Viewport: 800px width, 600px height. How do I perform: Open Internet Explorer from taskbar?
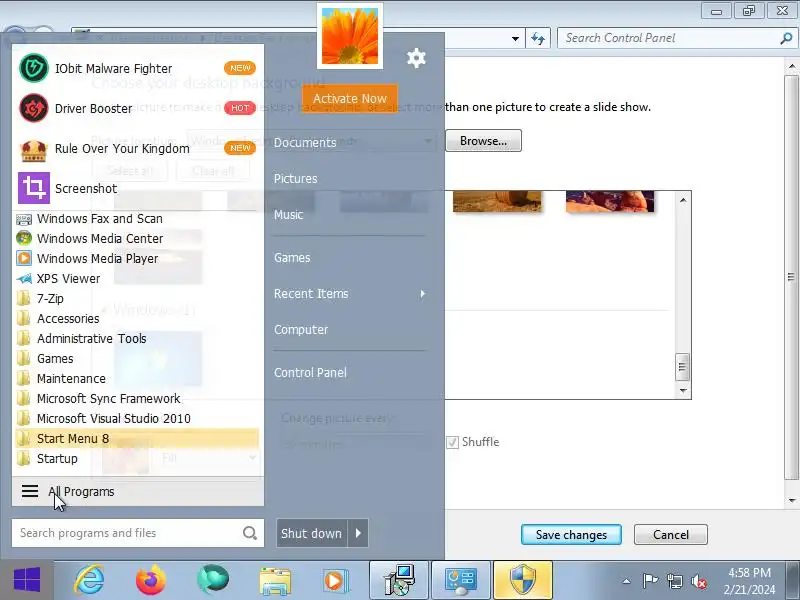point(90,580)
